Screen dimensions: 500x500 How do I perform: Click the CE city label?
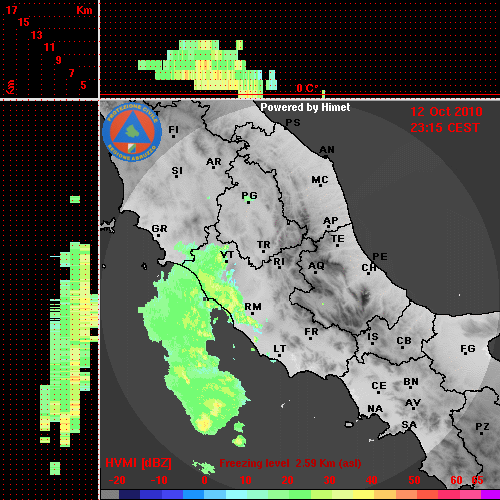tap(379, 386)
